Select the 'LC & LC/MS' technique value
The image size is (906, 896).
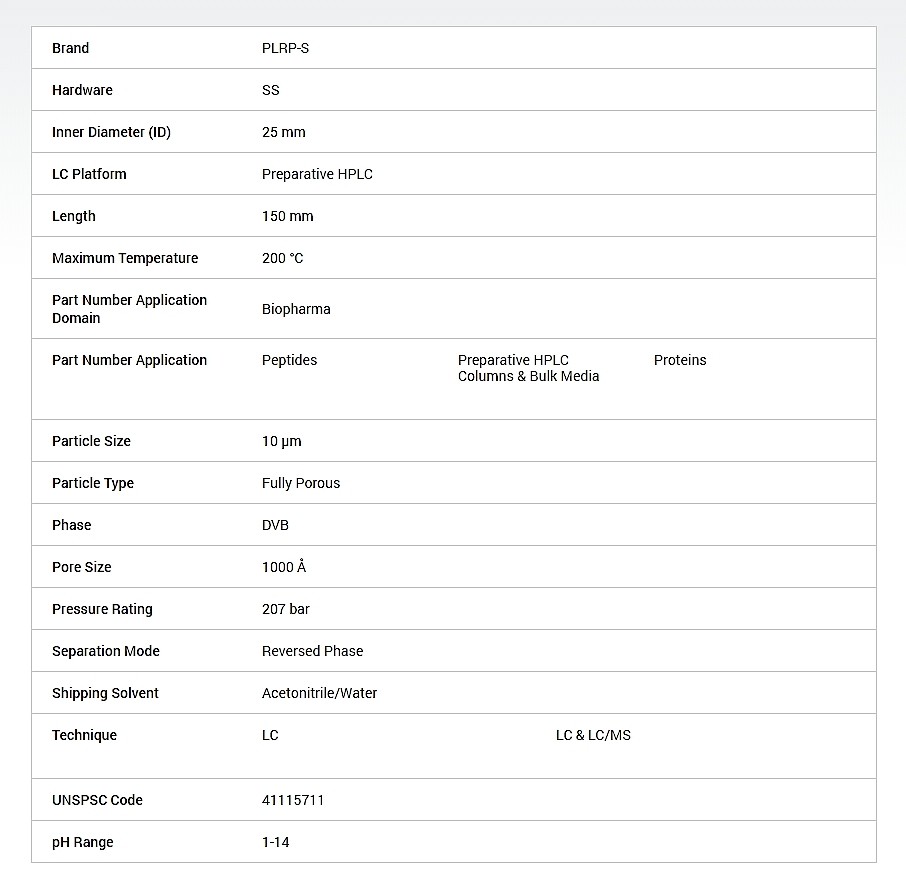coord(593,735)
